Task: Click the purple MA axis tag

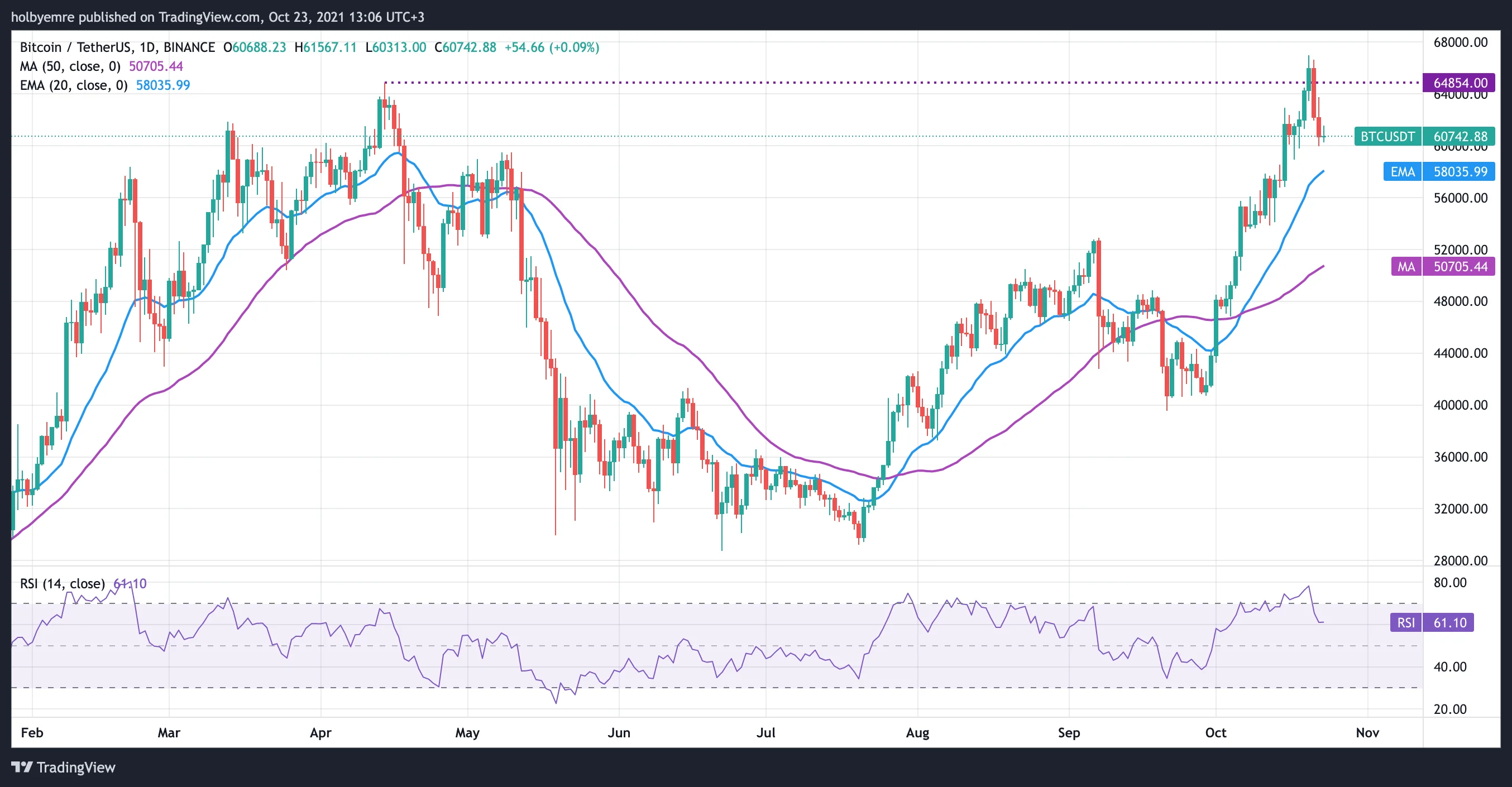Action: 1406,266
